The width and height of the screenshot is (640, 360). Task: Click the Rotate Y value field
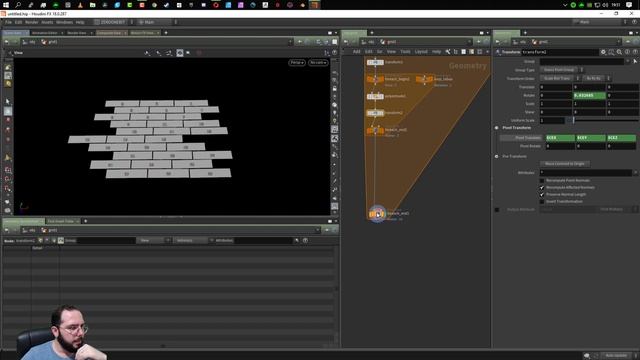click(590, 96)
